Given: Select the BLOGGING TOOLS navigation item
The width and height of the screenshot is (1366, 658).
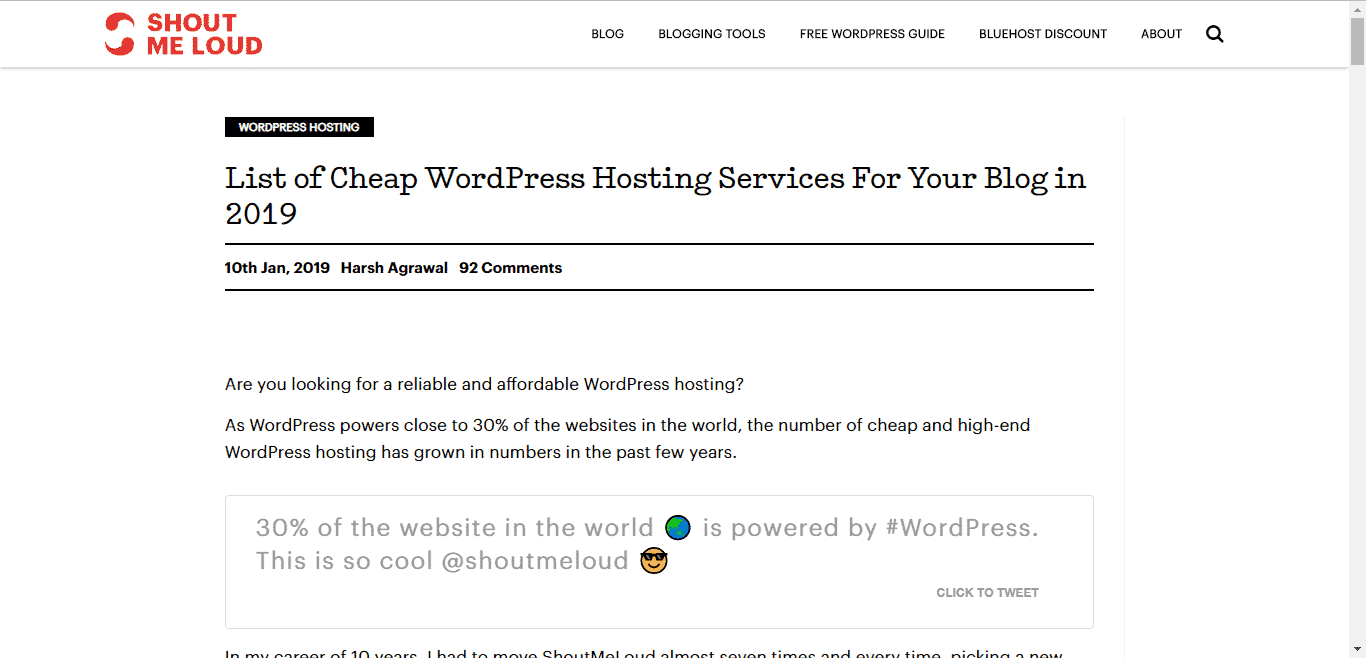Looking at the screenshot, I should click(711, 33).
